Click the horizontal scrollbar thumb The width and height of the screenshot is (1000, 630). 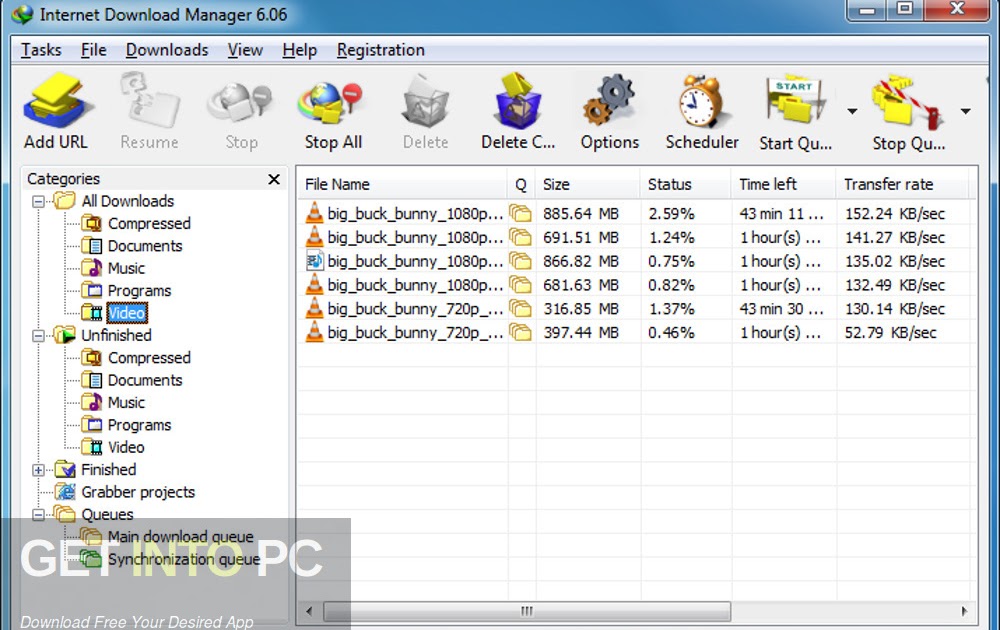coord(527,612)
